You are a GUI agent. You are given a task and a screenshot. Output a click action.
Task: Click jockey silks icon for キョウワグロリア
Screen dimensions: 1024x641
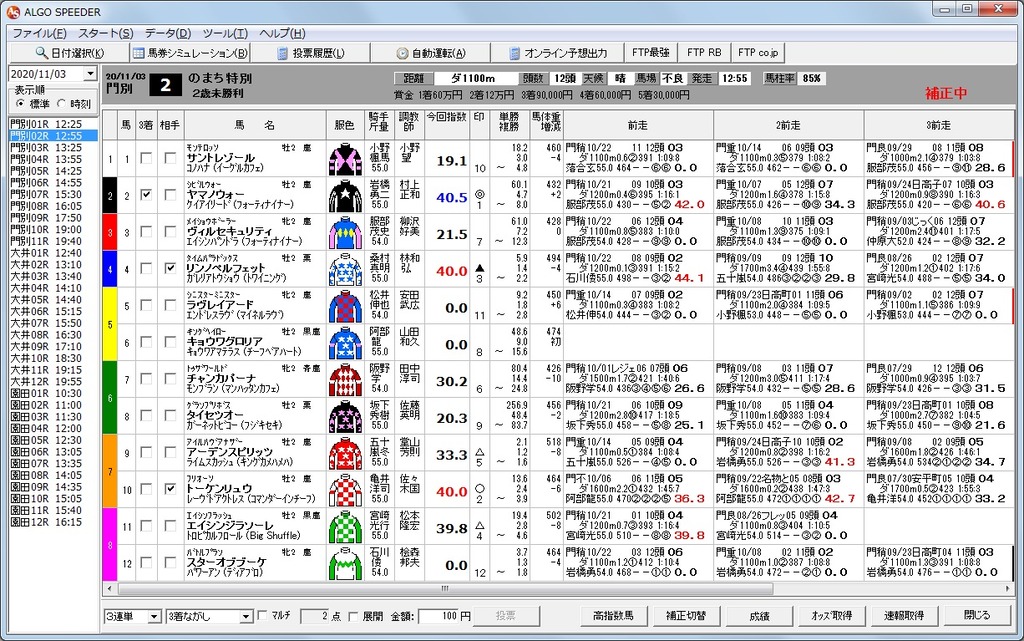(345, 343)
